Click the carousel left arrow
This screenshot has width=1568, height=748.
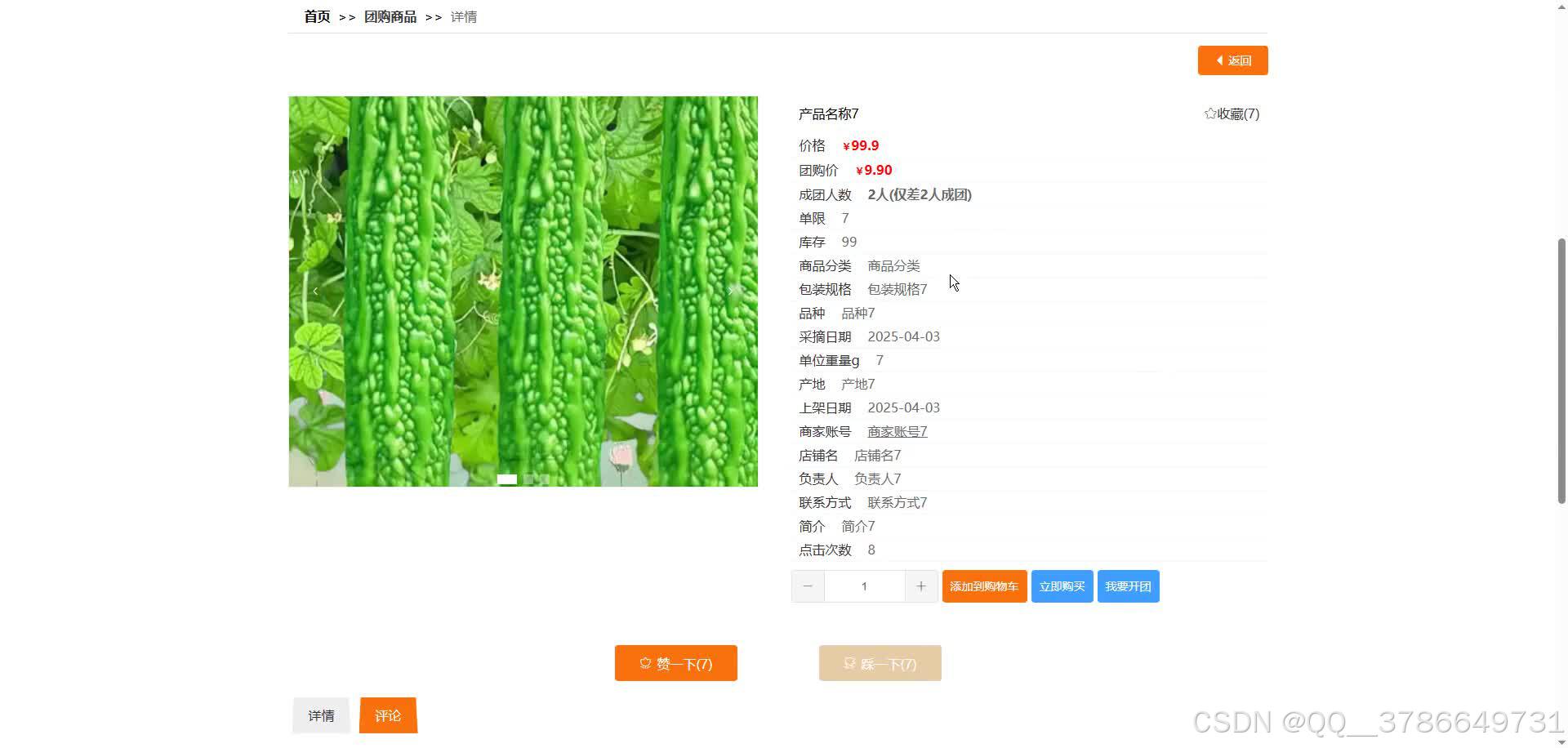pyautogui.click(x=315, y=291)
